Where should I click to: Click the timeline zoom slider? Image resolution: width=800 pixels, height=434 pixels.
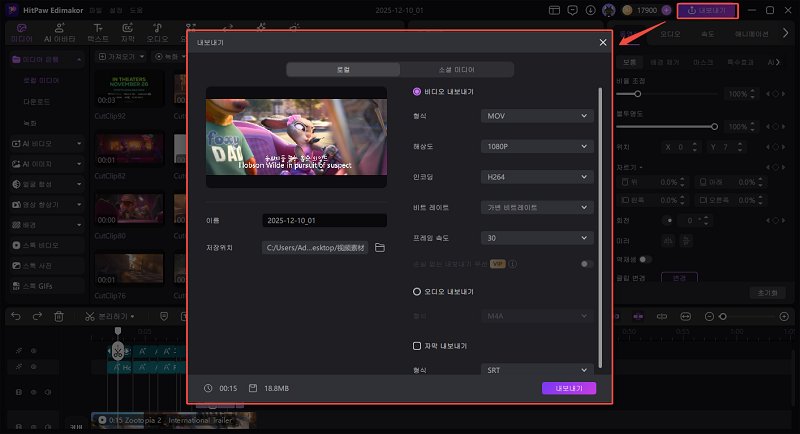(x=746, y=317)
